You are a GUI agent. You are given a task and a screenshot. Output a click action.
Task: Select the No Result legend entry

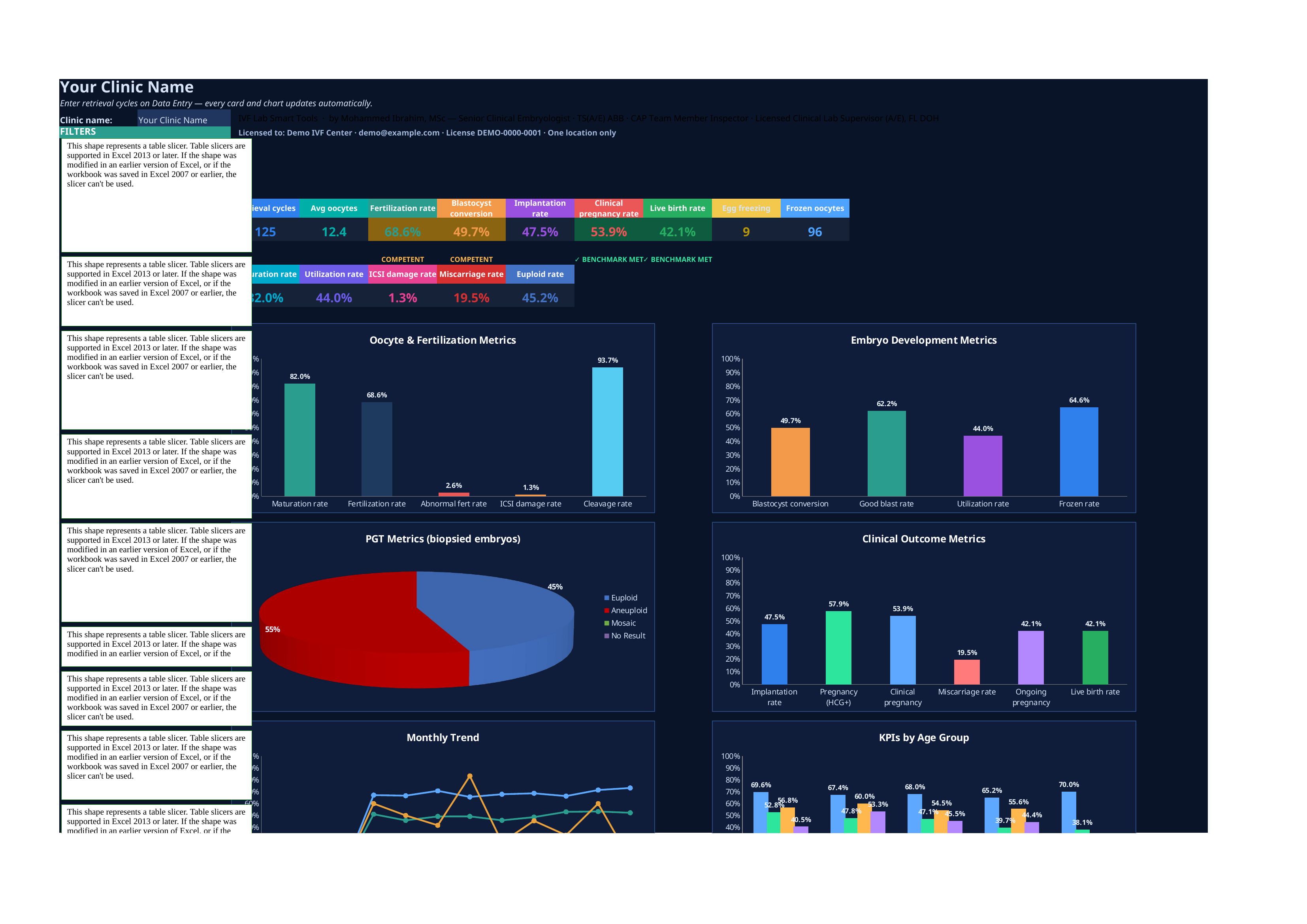(x=625, y=636)
